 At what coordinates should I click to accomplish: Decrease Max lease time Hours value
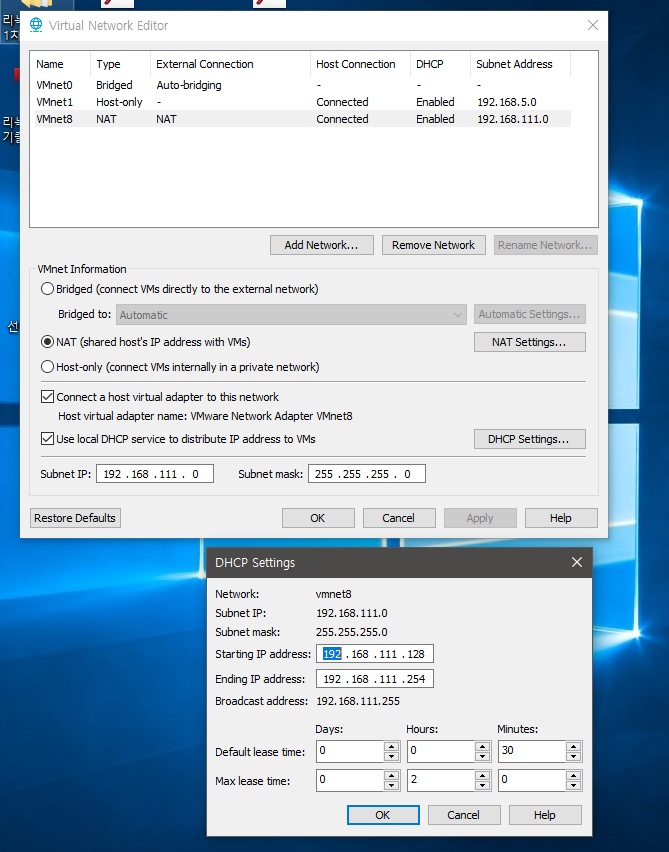pos(482,786)
